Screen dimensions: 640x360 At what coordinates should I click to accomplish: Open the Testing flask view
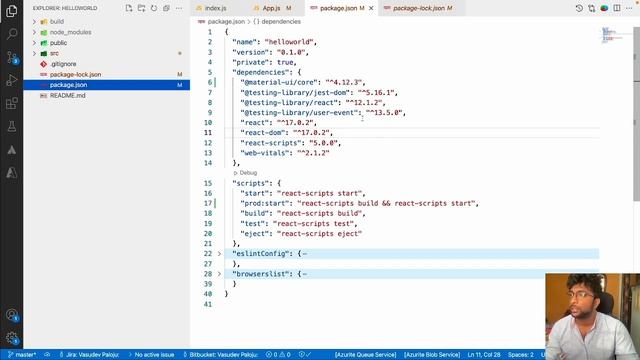[x=11, y=127]
